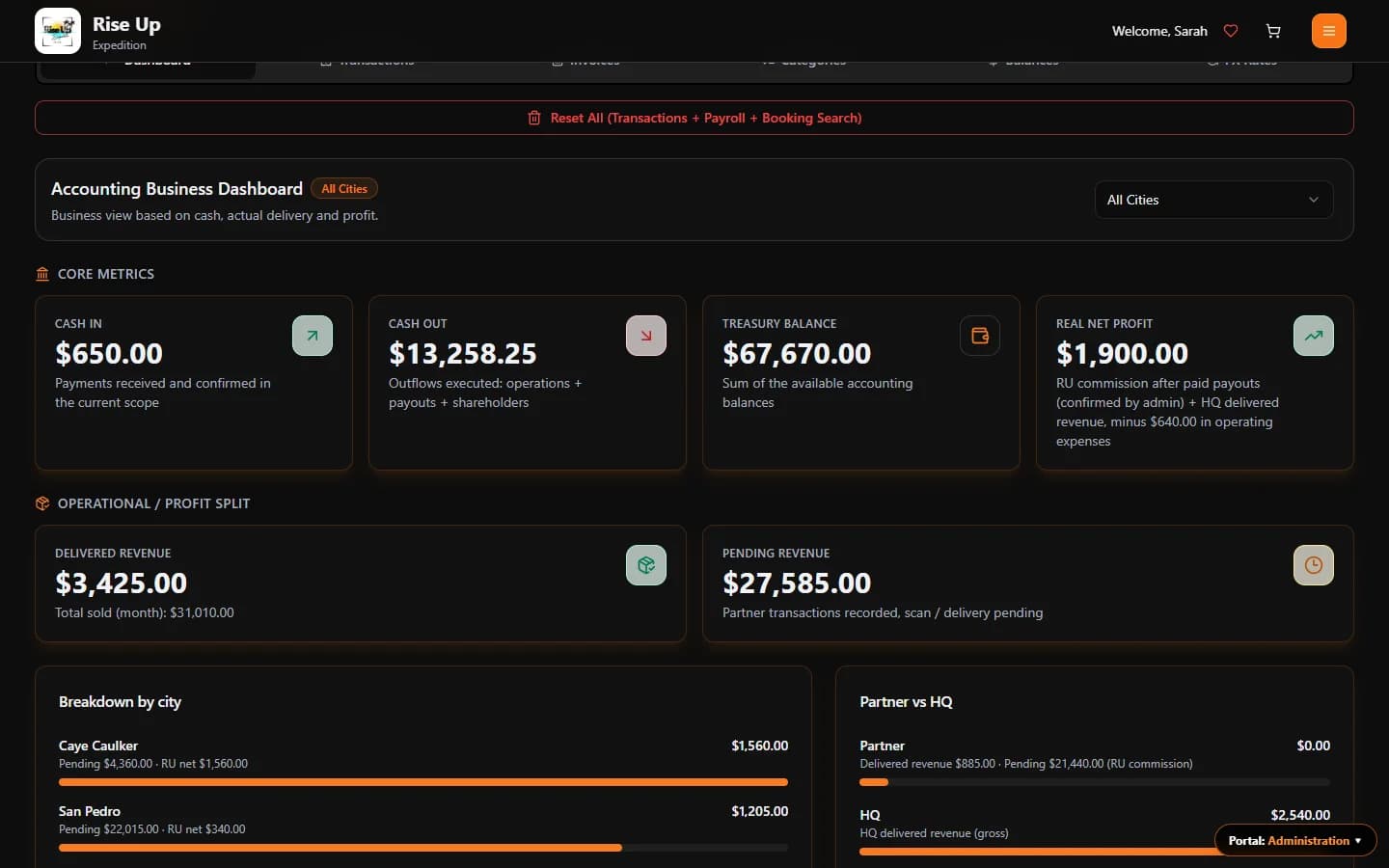This screenshot has width=1389, height=868.
Task: Click the All Cities badge
Action: [x=344, y=189]
